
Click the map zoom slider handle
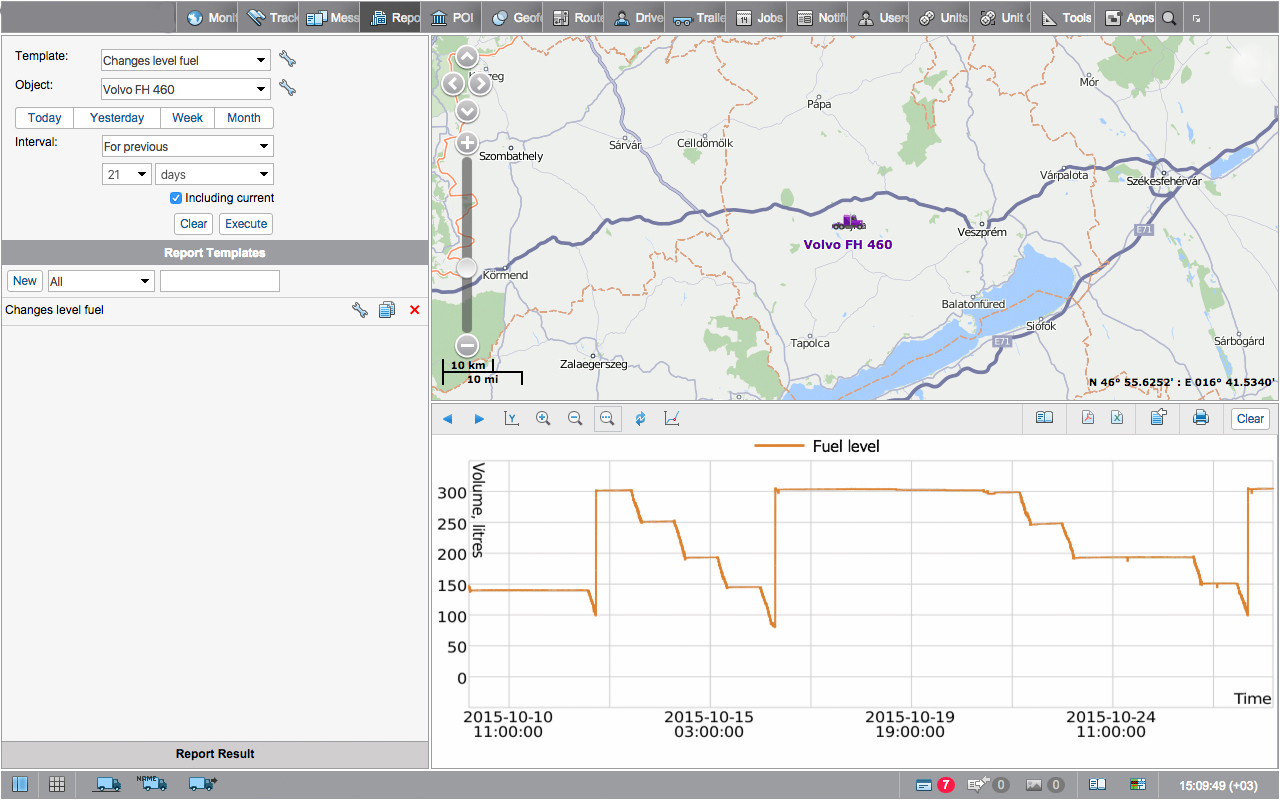tap(467, 268)
